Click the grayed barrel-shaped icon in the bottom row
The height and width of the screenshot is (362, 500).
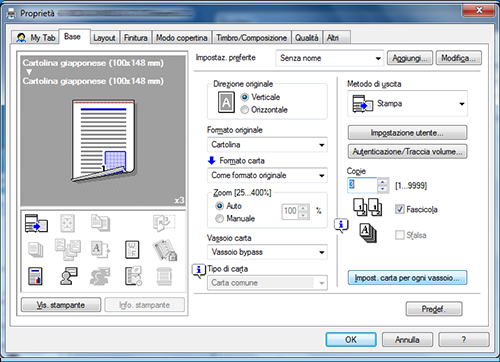(164, 276)
